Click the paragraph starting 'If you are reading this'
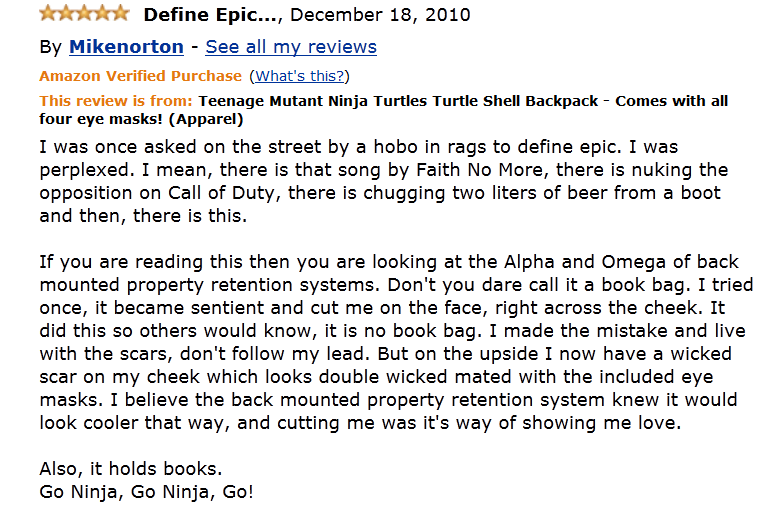The height and width of the screenshot is (507, 766). coord(388,341)
